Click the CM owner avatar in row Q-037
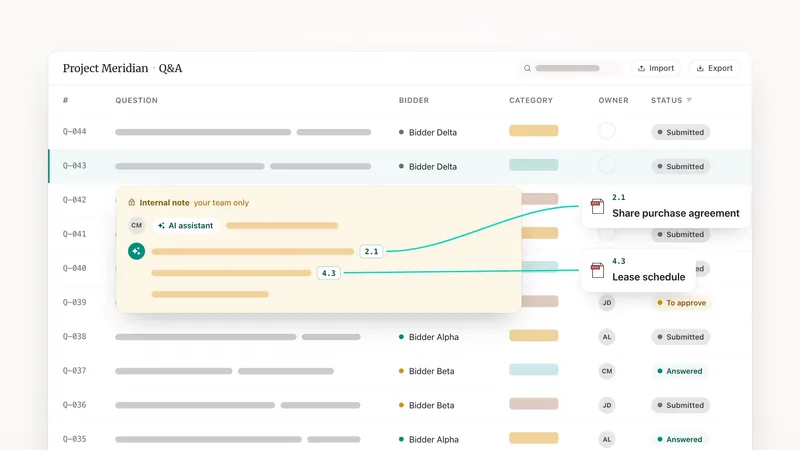This screenshot has width=800, height=450. point(607,371)
